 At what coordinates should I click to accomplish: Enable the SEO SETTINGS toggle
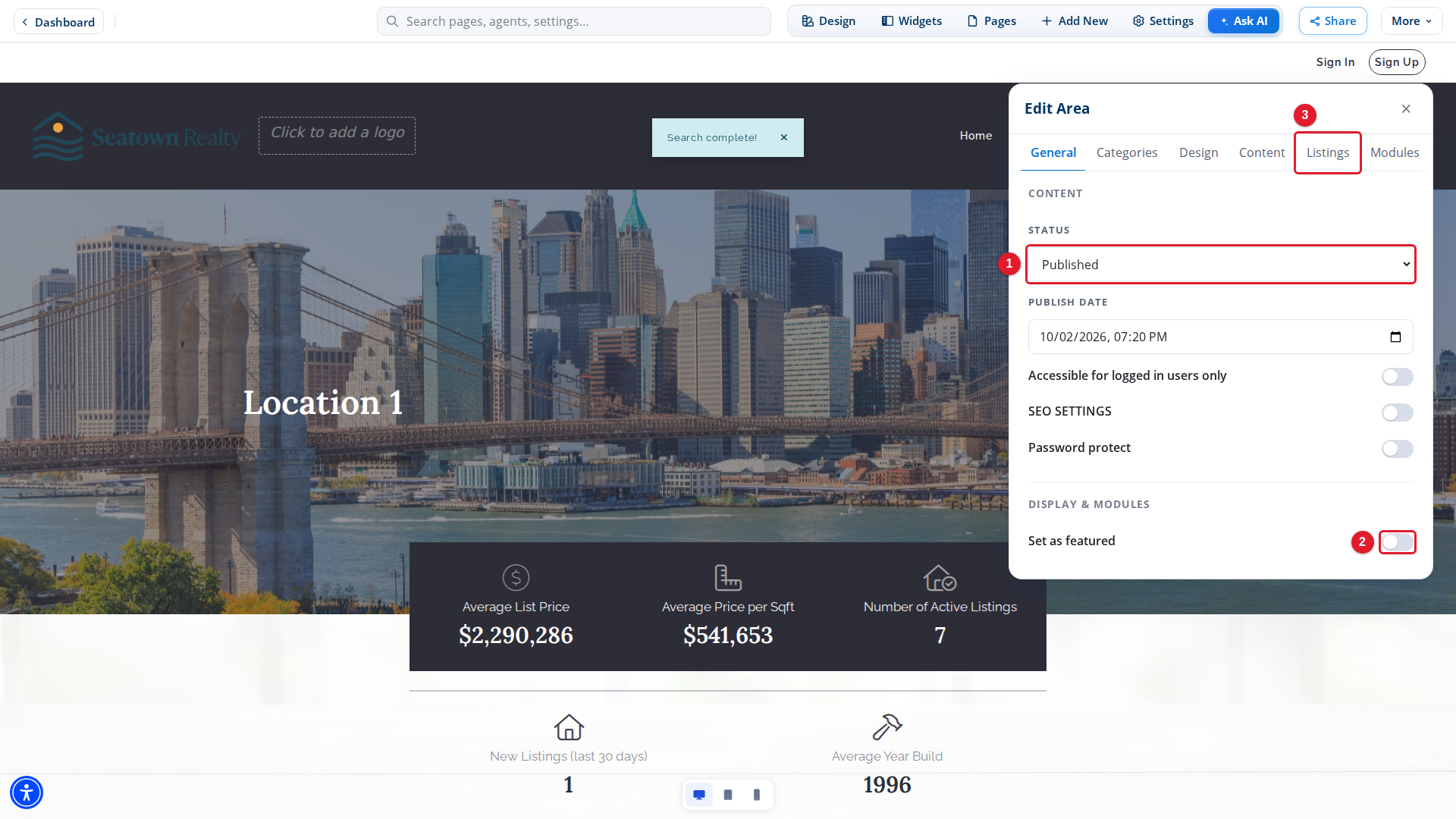pyautogui.click(x=1397, y=413)
